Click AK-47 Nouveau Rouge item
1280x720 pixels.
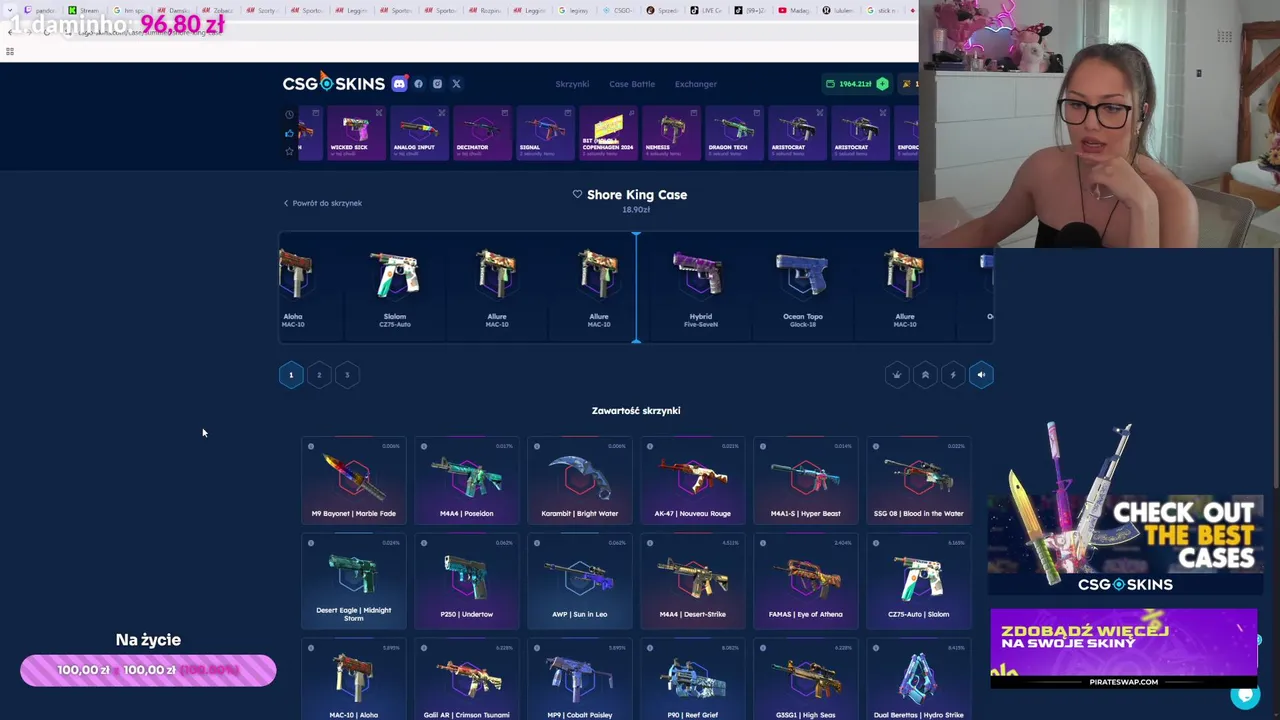692,481
